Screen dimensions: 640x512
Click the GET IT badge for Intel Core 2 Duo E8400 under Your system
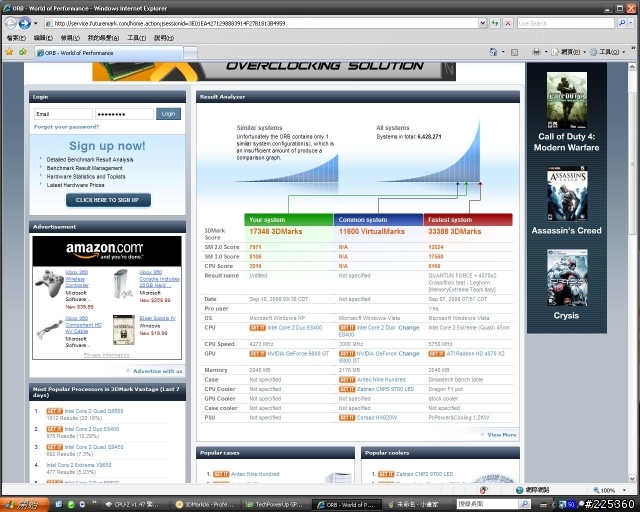(257, 328)
